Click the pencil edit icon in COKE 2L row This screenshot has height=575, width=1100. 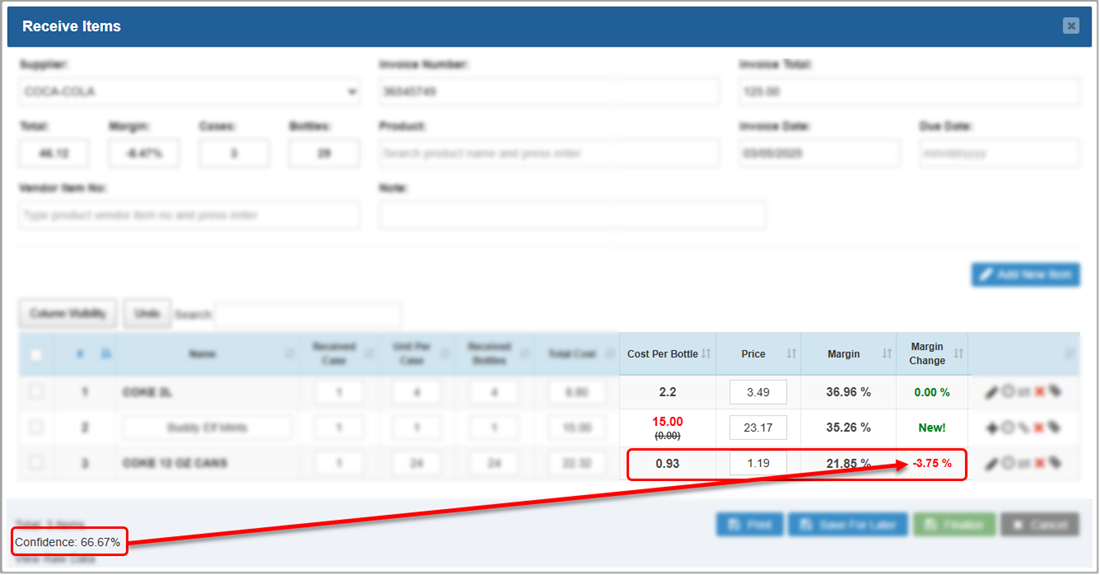[991, 393]
